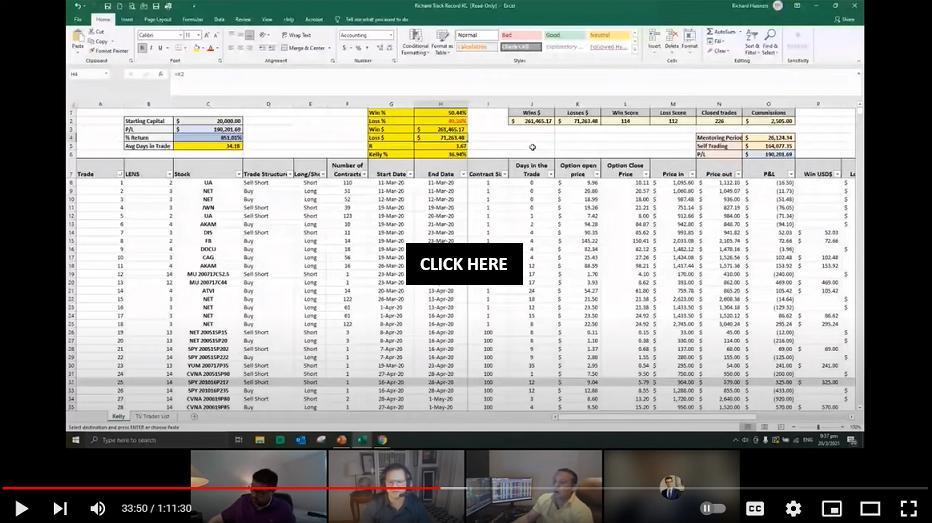Select the TV Trades List sheet tab

(x=152, y=417)
